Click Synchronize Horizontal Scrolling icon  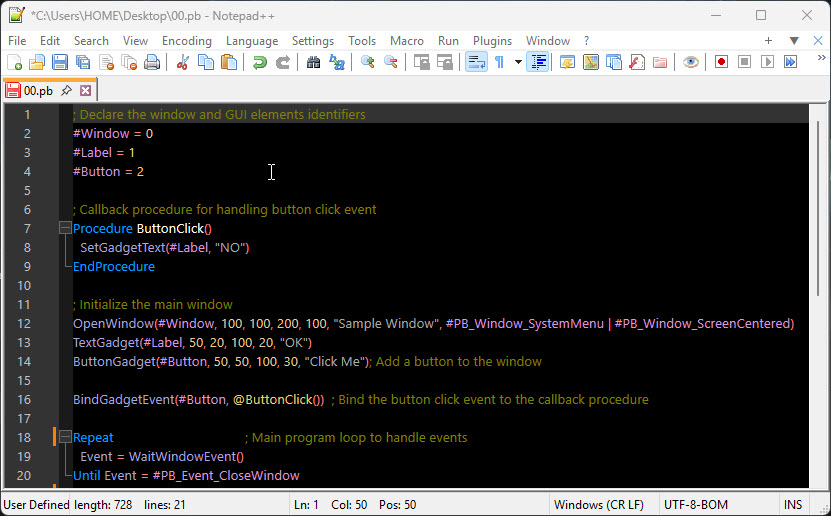(445, 63)
